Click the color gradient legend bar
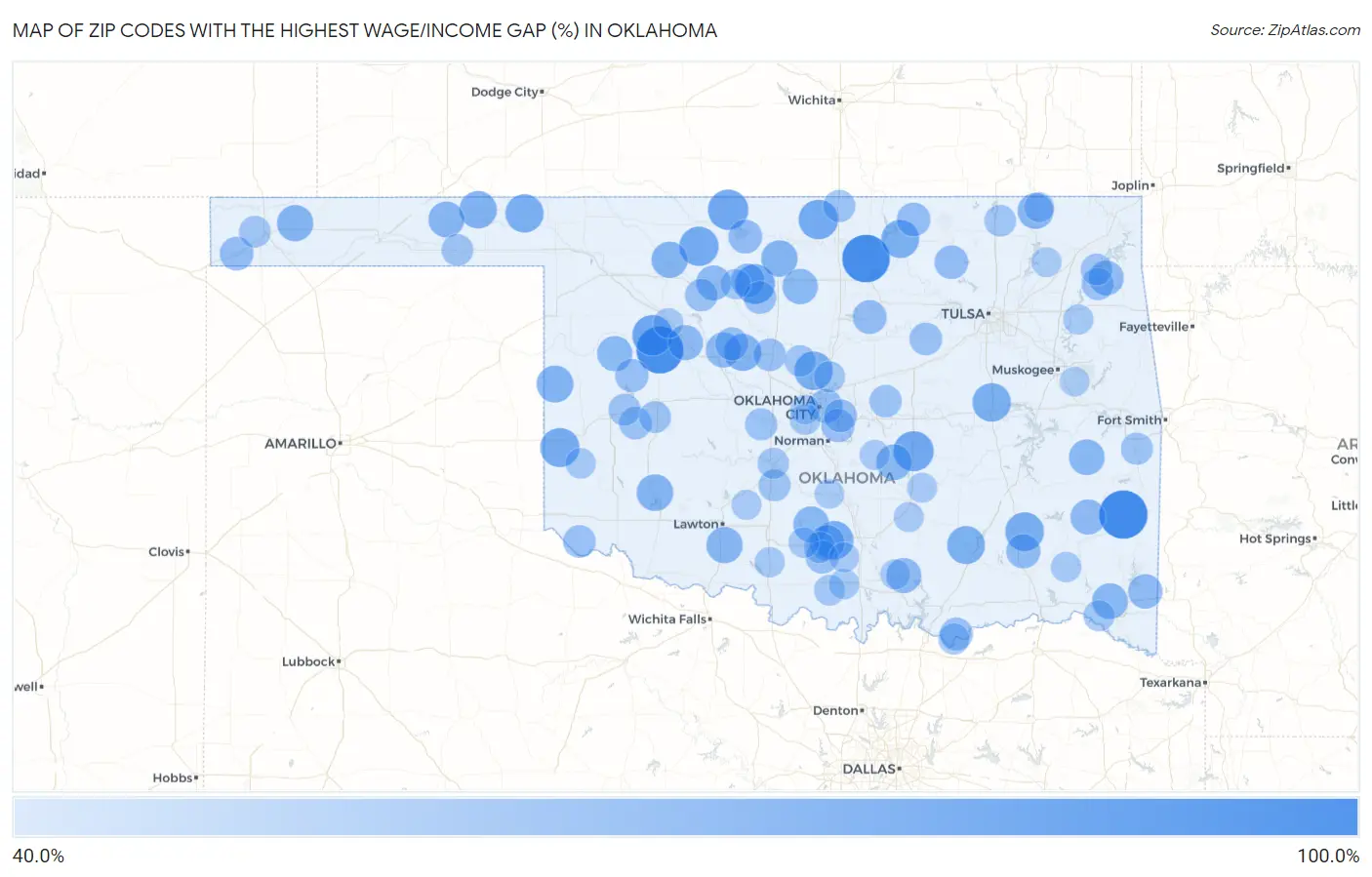The width and height of the screenshot is (1372, 877). pyautogui.click(x=685, y=817)
